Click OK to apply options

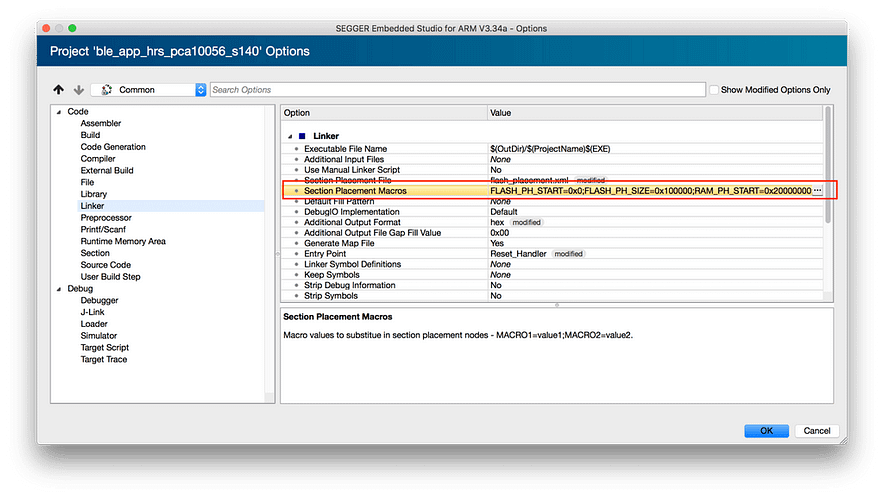click(x=766, y=431)
